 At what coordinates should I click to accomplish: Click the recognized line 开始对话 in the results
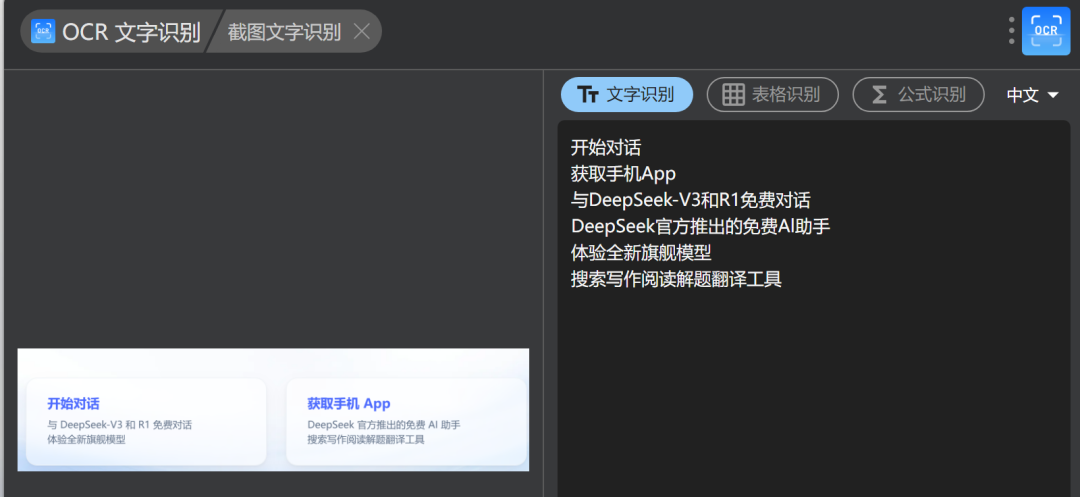click(606, 147)
